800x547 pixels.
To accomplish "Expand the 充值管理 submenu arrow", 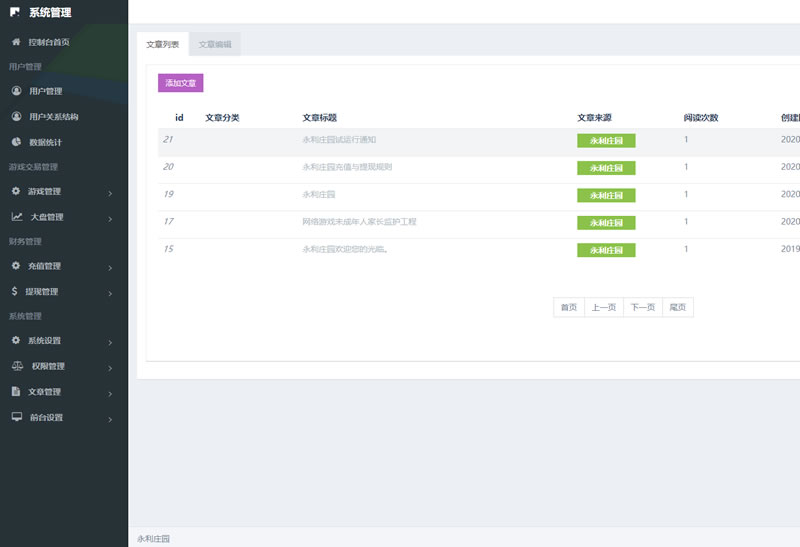I will (110, 268).
